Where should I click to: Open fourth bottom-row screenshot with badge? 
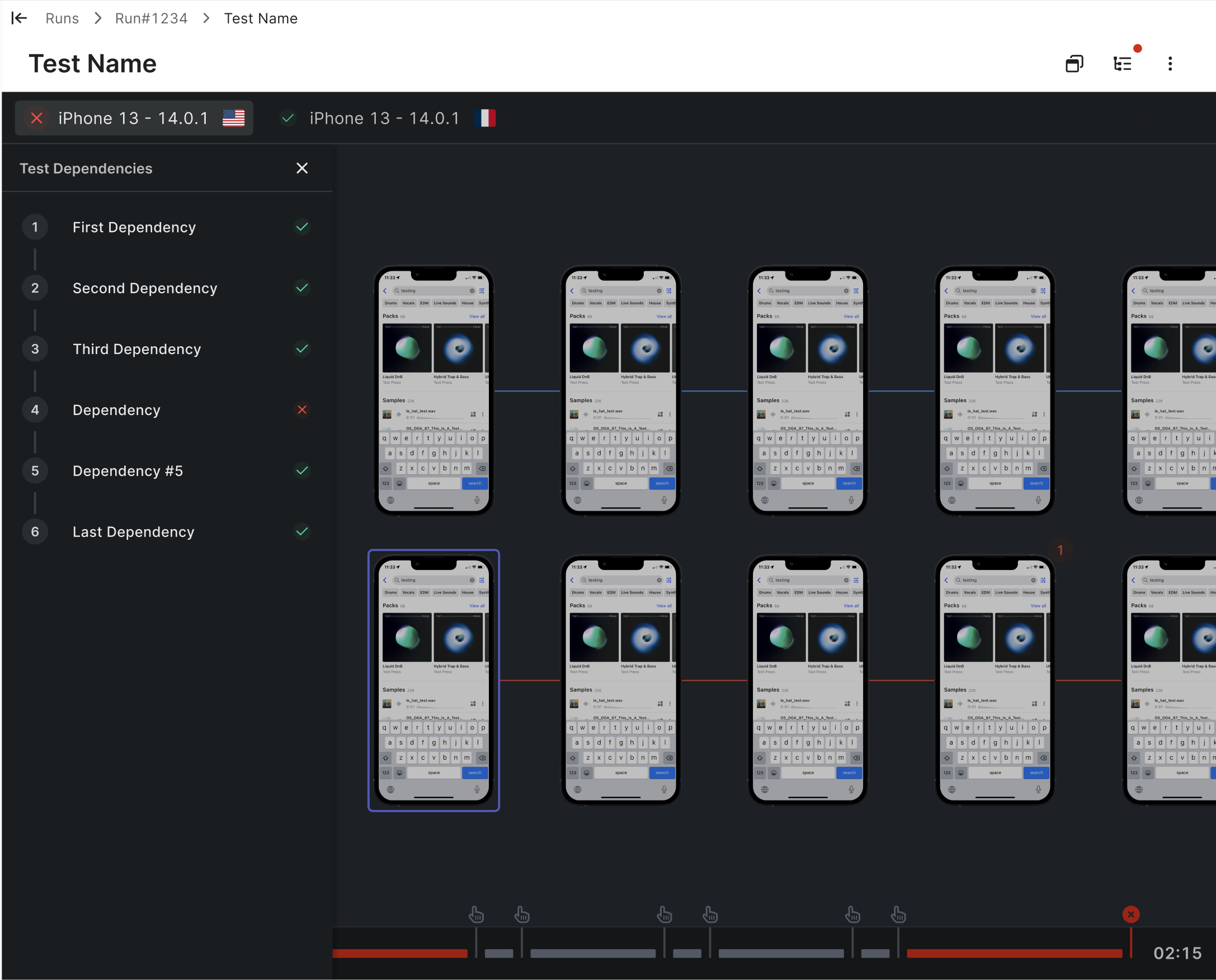(995, 680)
